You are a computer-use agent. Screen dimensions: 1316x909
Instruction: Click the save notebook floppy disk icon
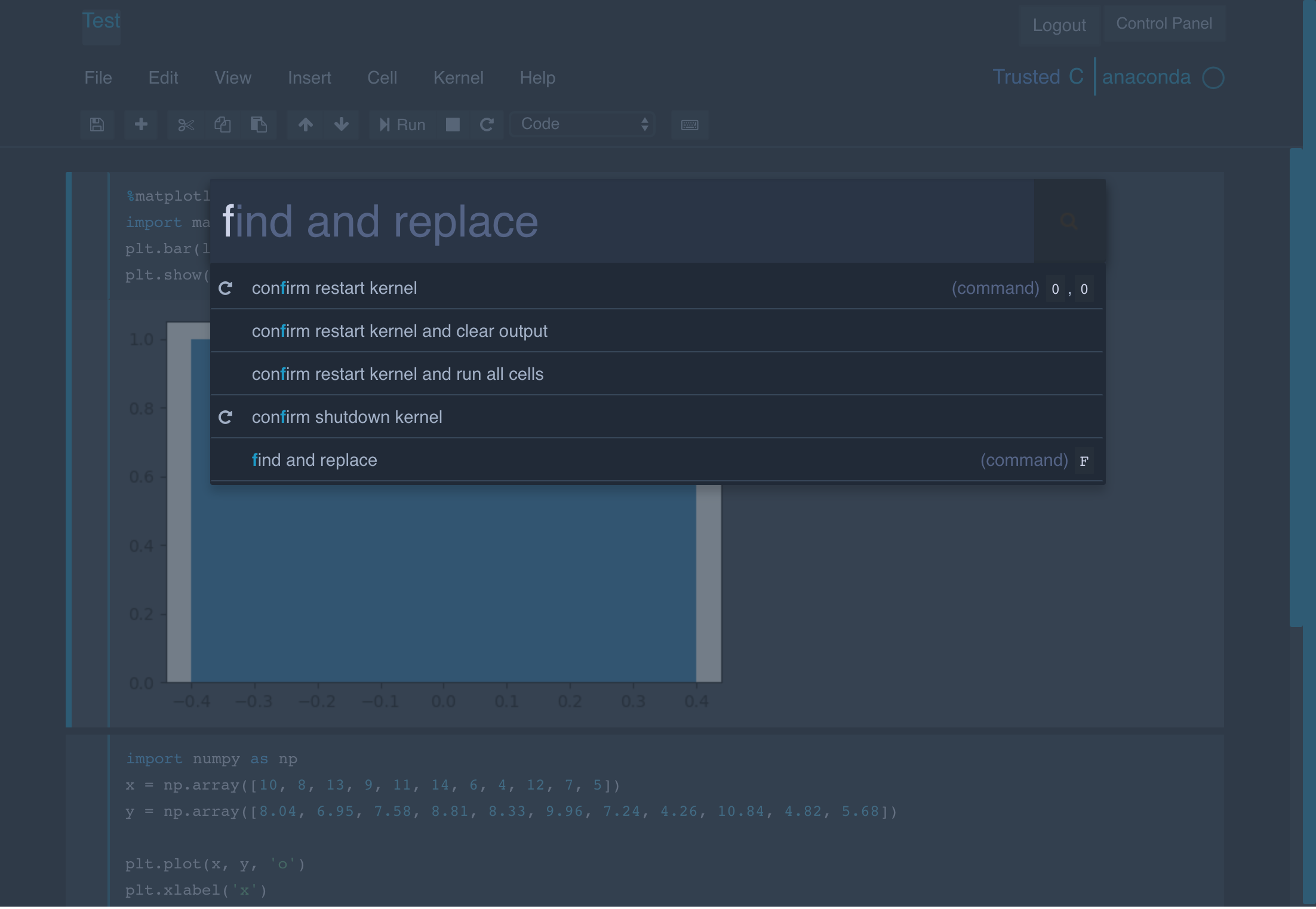[97, 125]
